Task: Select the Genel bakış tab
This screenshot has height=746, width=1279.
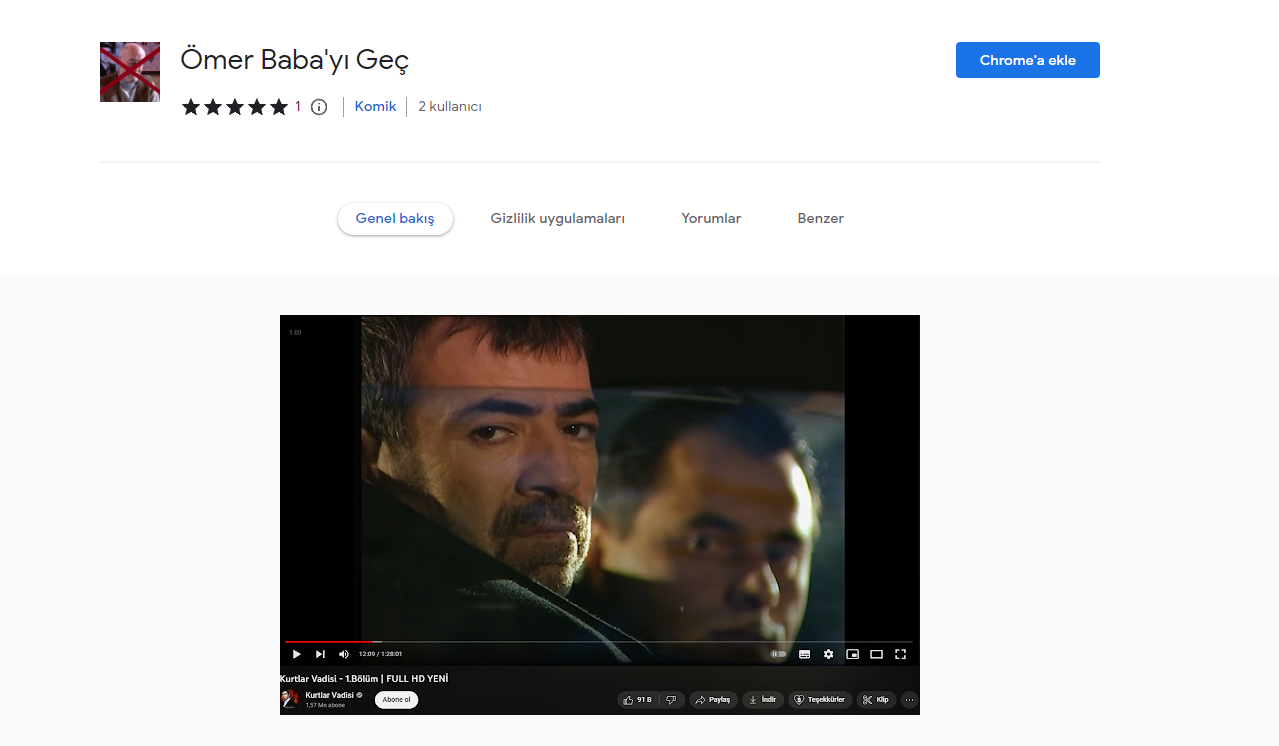Action: click(x=395, y=219)
